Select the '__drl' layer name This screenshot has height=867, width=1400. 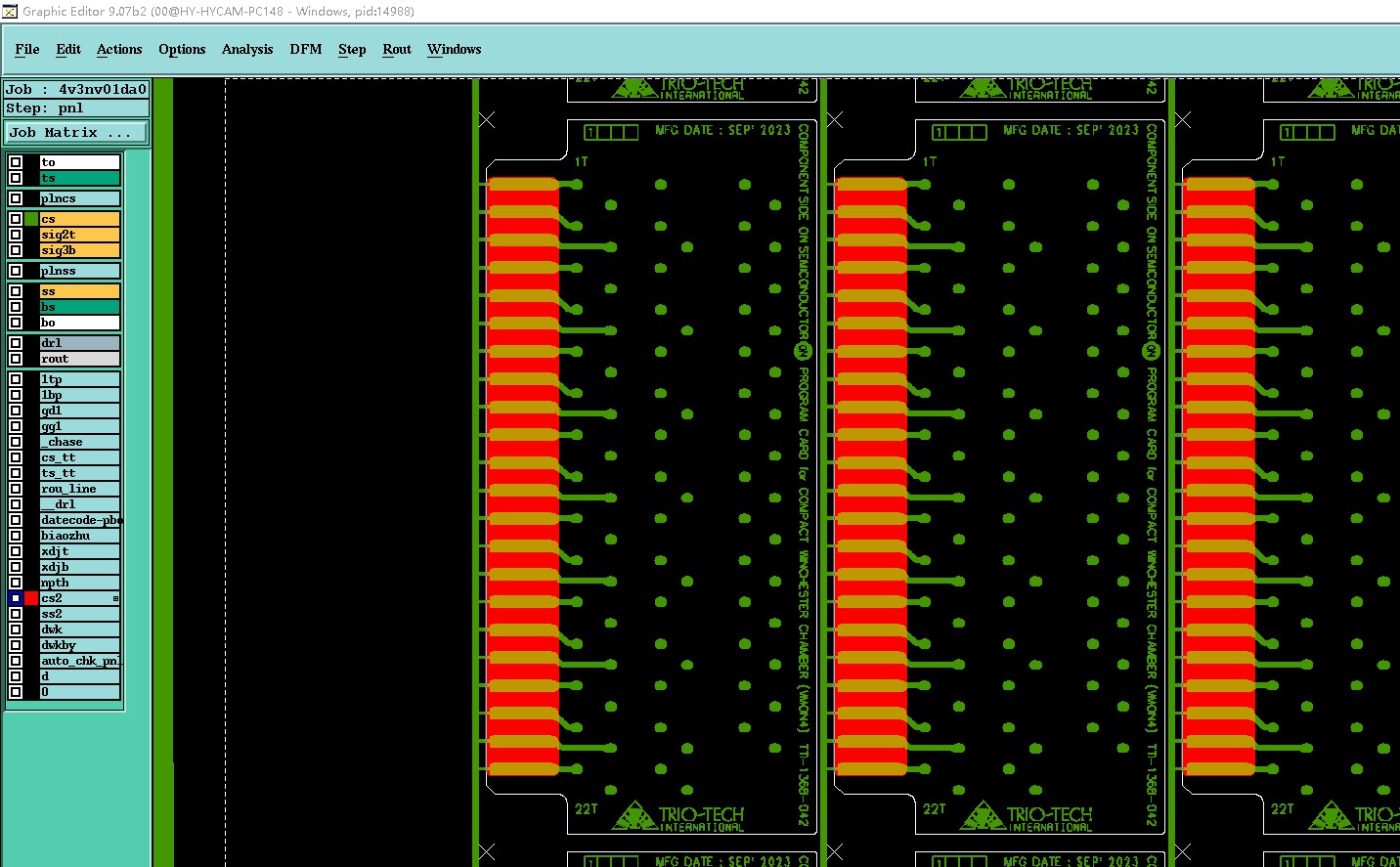[80, 504]
